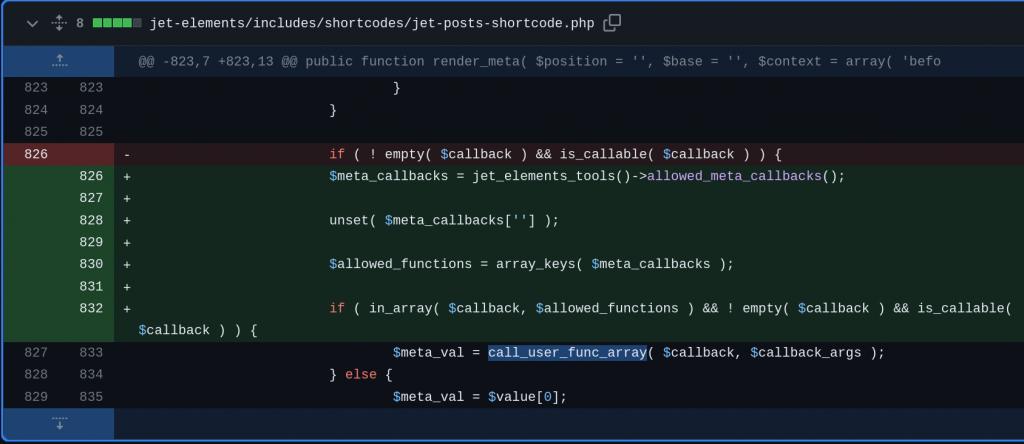Select old line number 823
Screen dimensions: 1024x444
(34, 88)
